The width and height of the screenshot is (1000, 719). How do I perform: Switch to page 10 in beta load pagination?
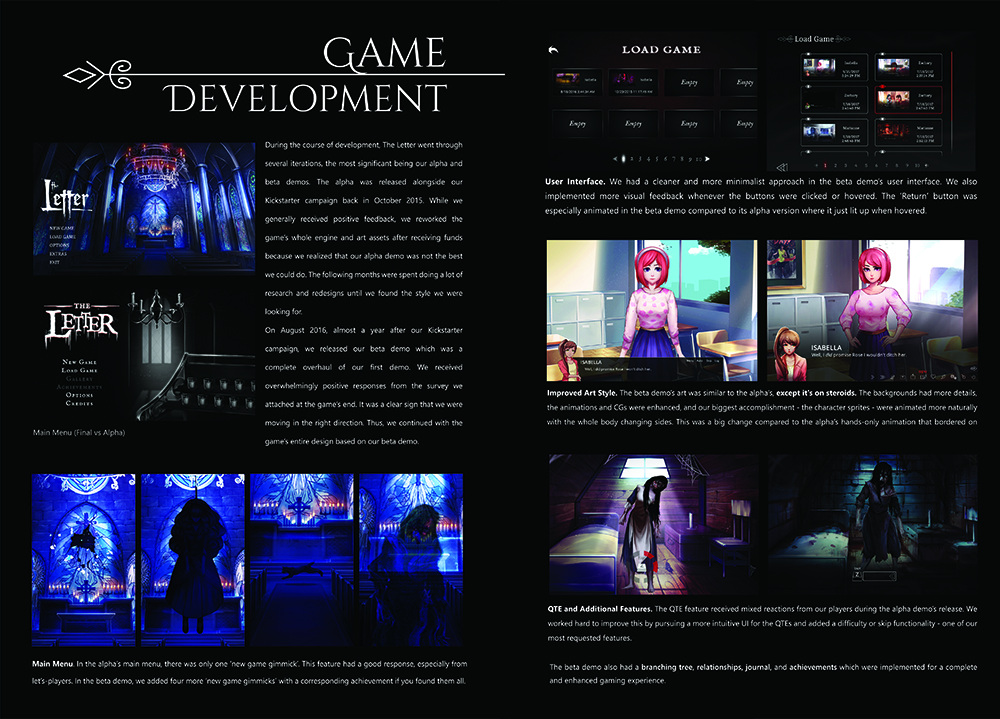point(917,165)
